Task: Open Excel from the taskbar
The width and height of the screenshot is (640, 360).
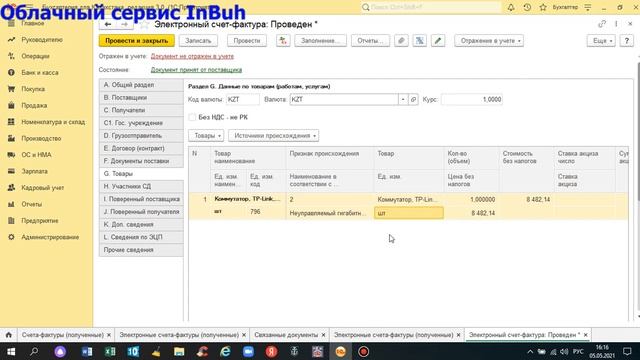Action: tap(110, 351)
